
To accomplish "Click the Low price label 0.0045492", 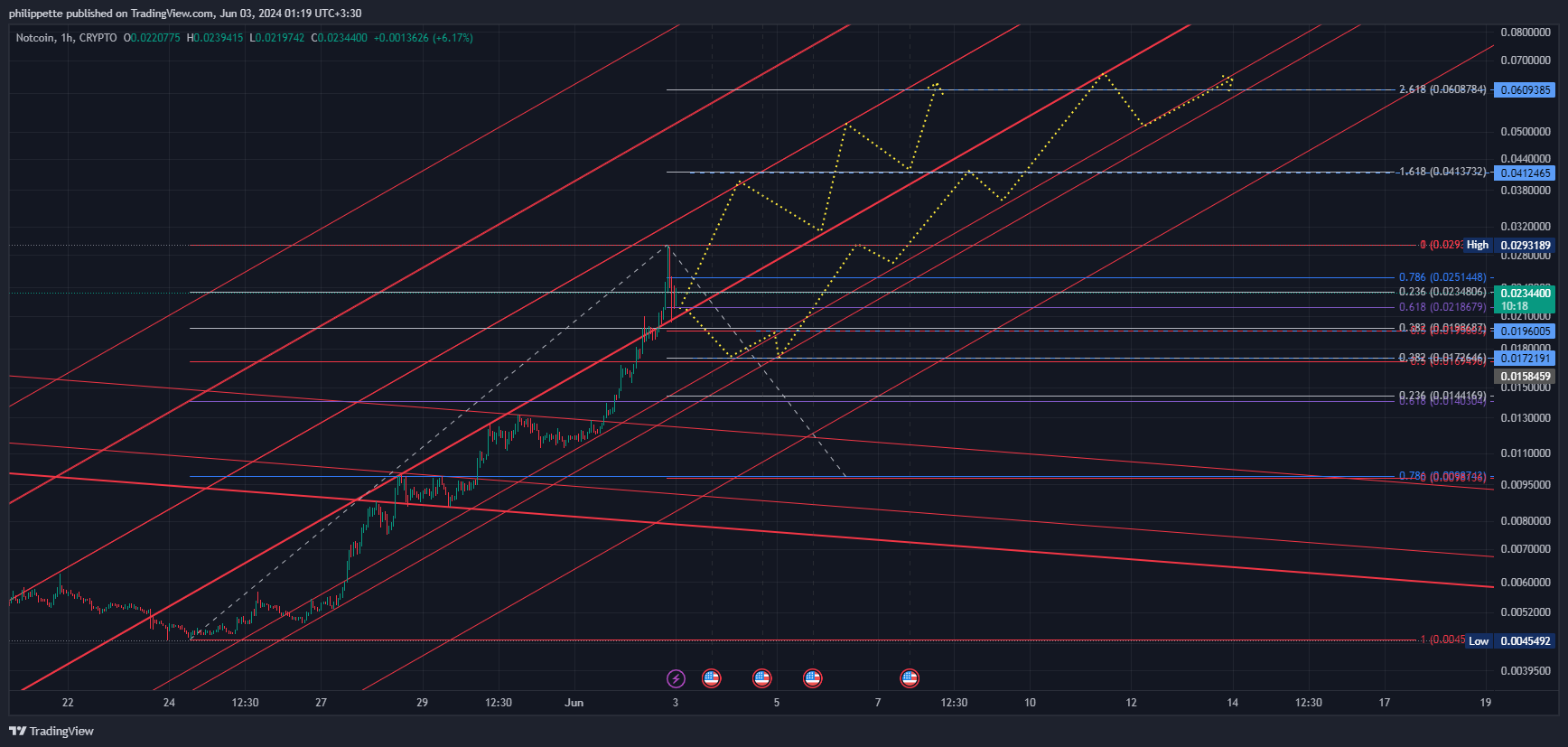I will [1525, 641].
